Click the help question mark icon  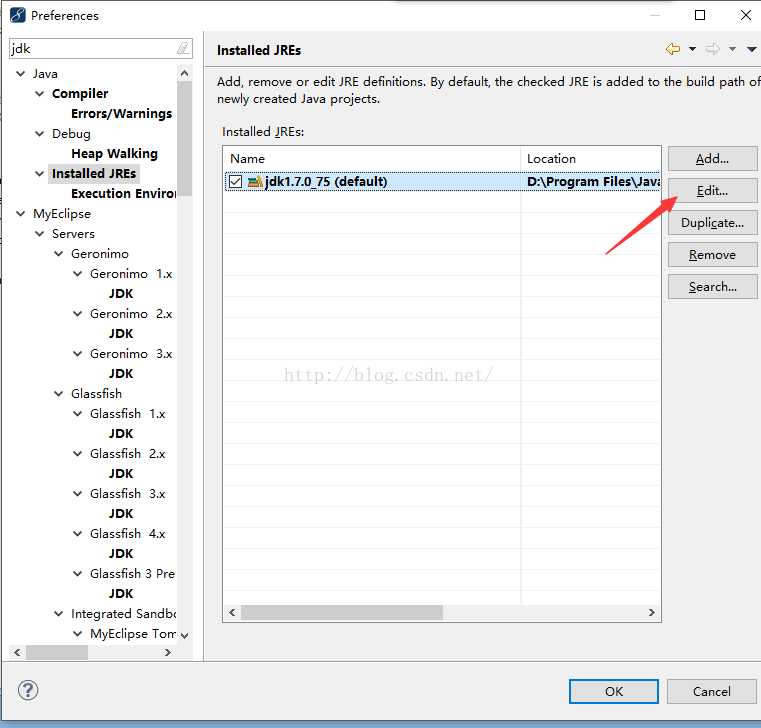point(28,690)
